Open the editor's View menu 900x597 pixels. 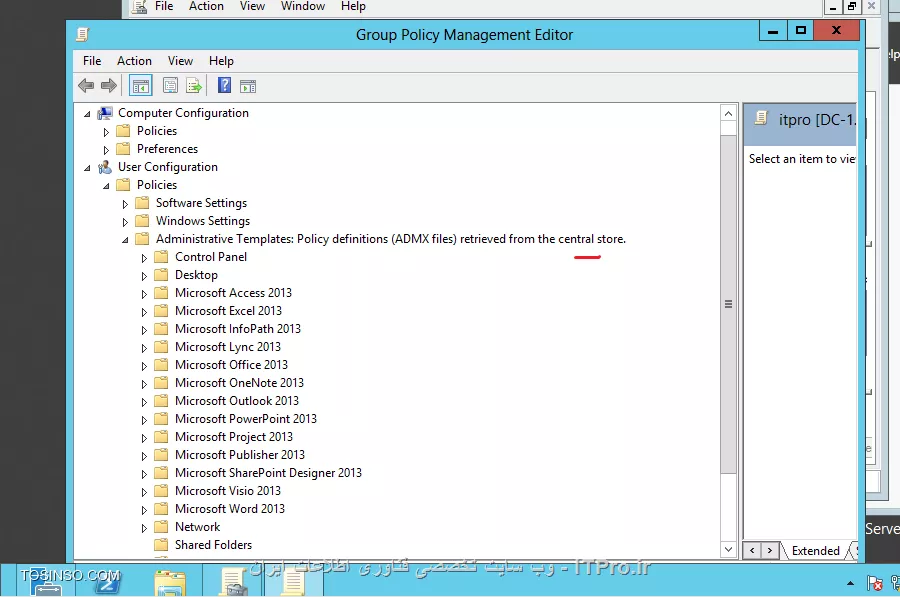[x=180, y=61]
